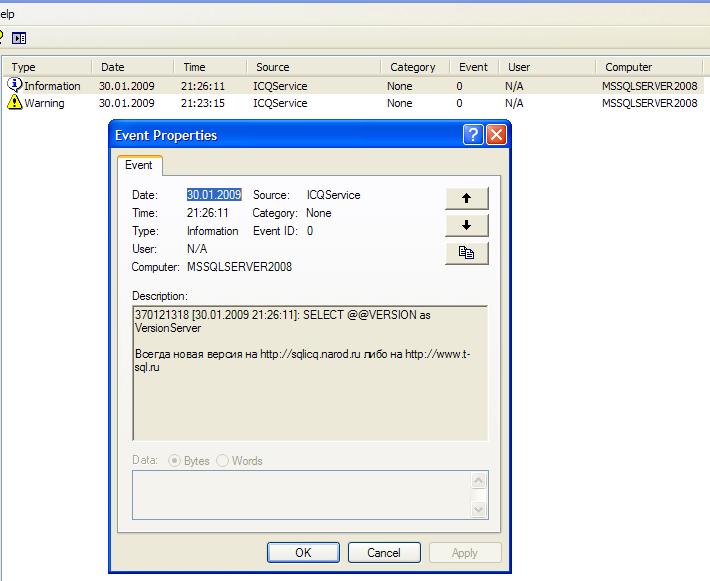Click the Computer column header
This screenshot has height=581, width=710.
click(649, 67)
